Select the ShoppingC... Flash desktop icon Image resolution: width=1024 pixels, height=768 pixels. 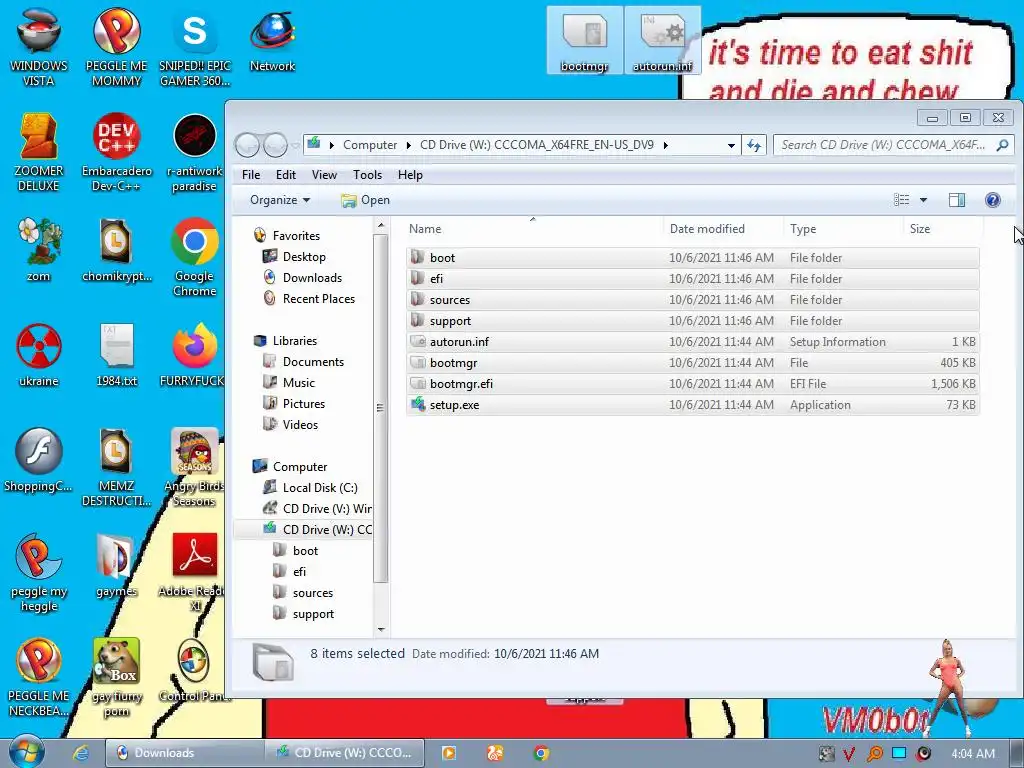pyautogui.click(x=39, y=460)
